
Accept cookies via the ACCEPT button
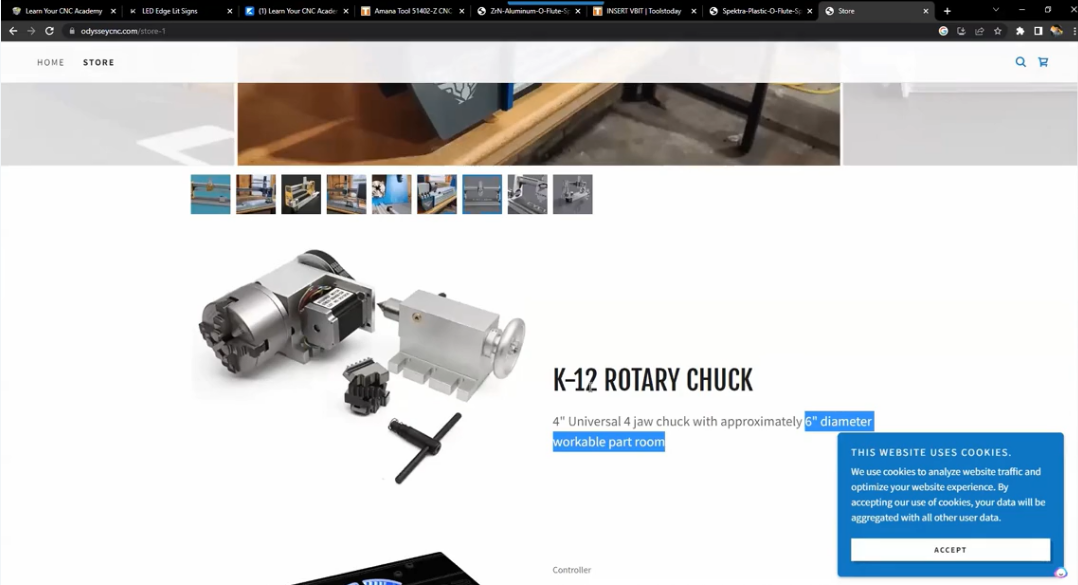point(949,549)
